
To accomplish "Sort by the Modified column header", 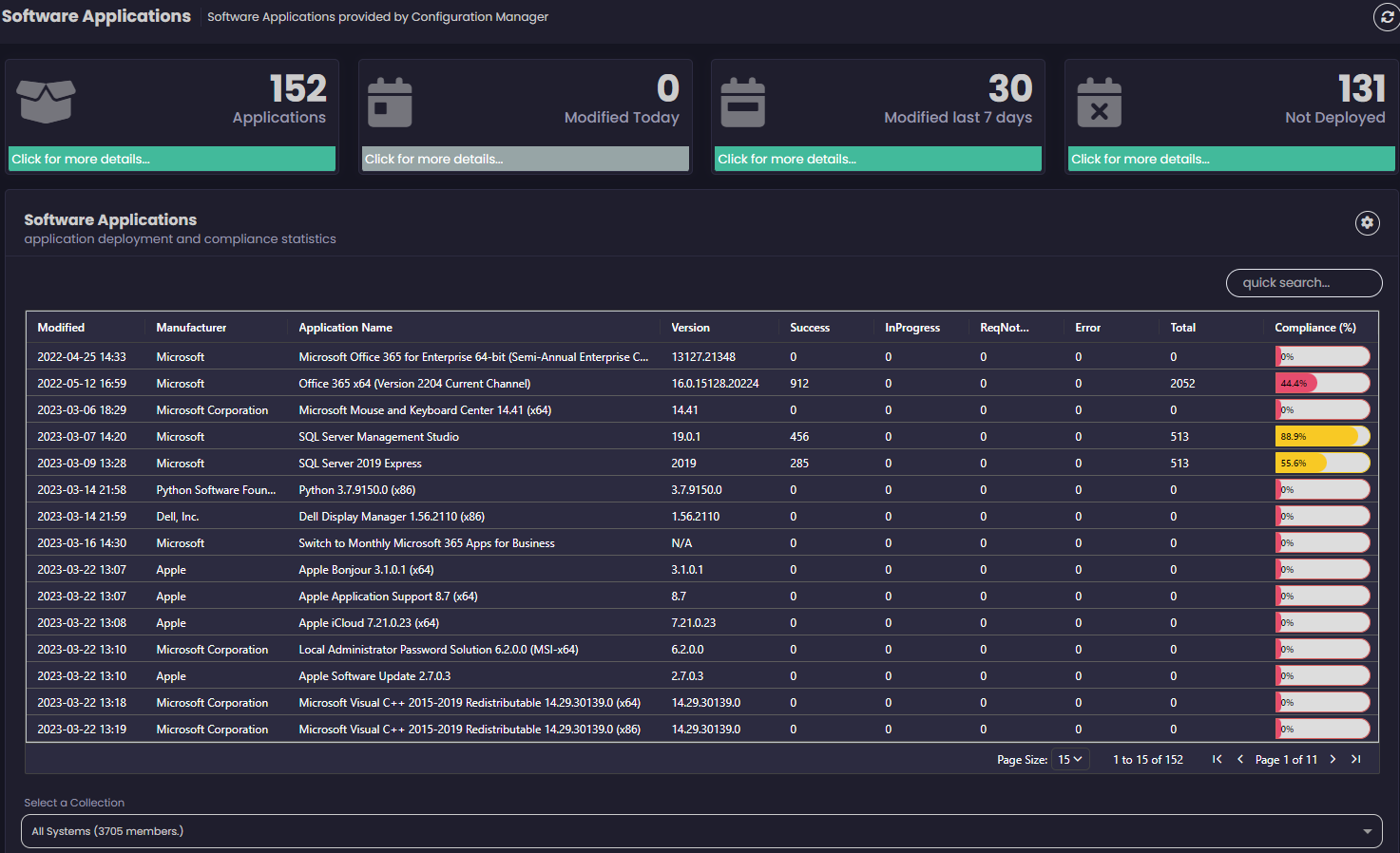I will (61, 328).
